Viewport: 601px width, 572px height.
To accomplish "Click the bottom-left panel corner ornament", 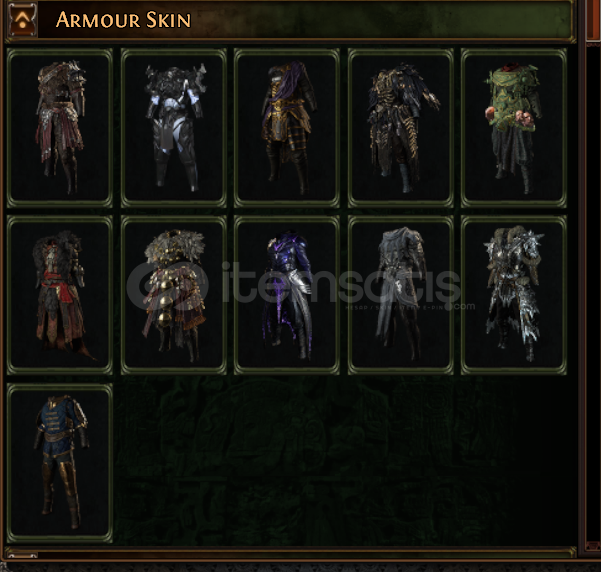I will (22, 554).
